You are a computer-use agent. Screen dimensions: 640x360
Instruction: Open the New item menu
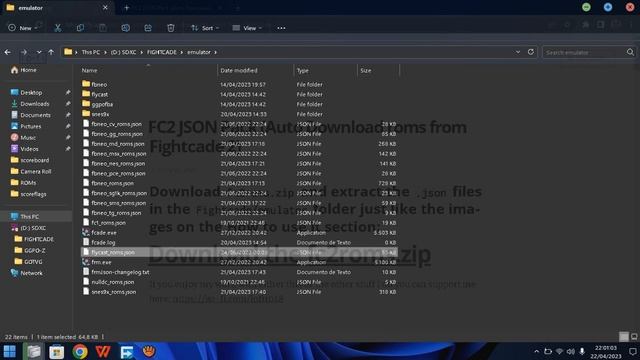[x=22, y=28]
